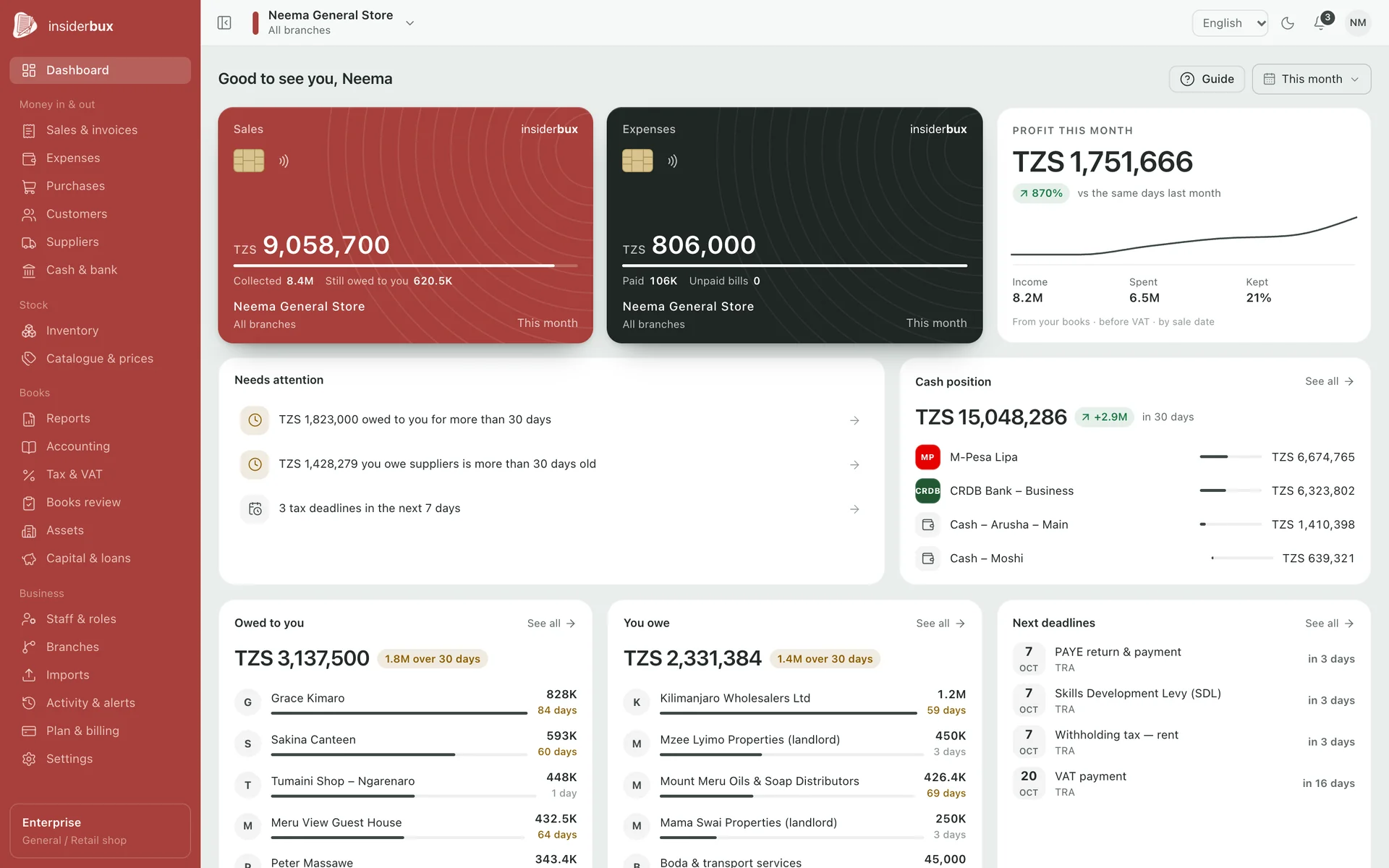The image size is (1389, 868).
Task: Click the Cash & bank icon
Action: click(29, 270)
